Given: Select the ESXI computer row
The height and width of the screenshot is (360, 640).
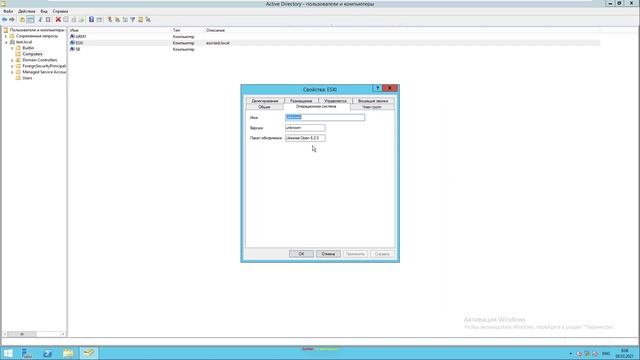Looking at the screenshot, I should point(335,43).
